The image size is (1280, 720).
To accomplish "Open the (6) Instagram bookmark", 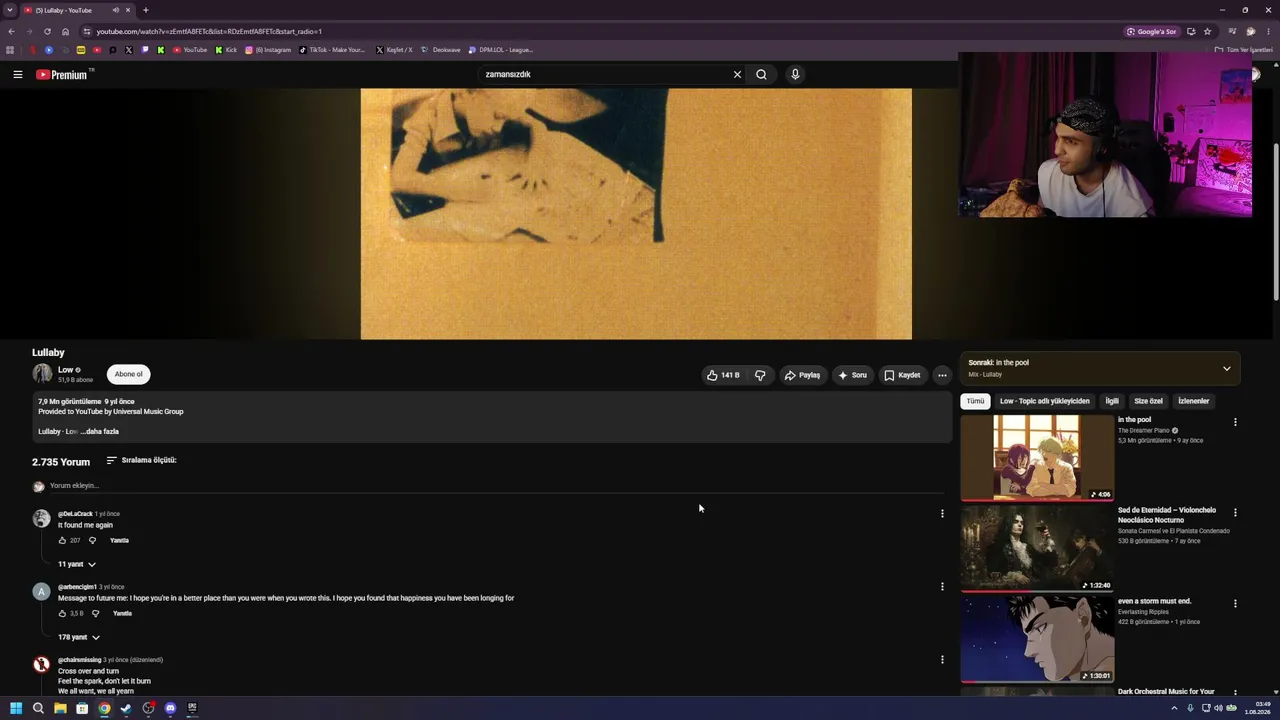I will pos(268,50).
